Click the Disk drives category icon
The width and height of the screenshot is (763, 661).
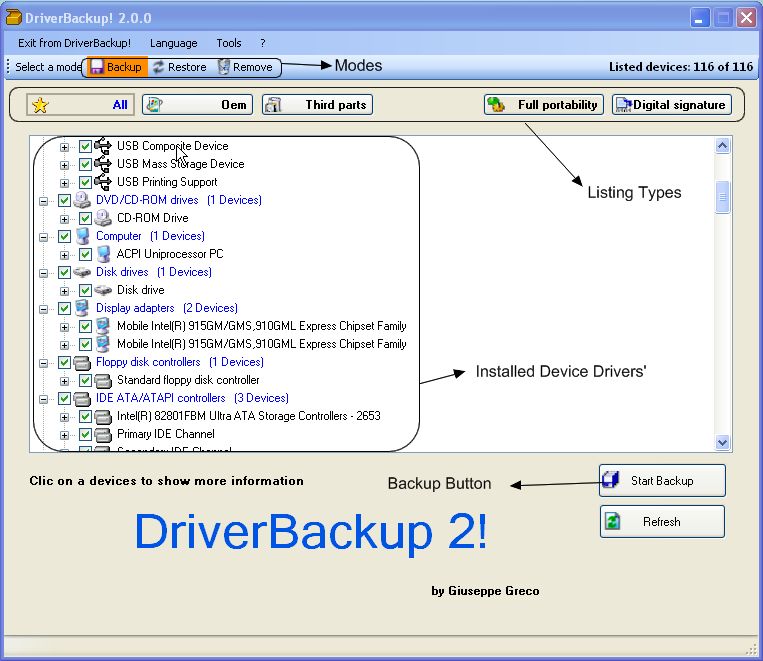click(x=82, y=272)
